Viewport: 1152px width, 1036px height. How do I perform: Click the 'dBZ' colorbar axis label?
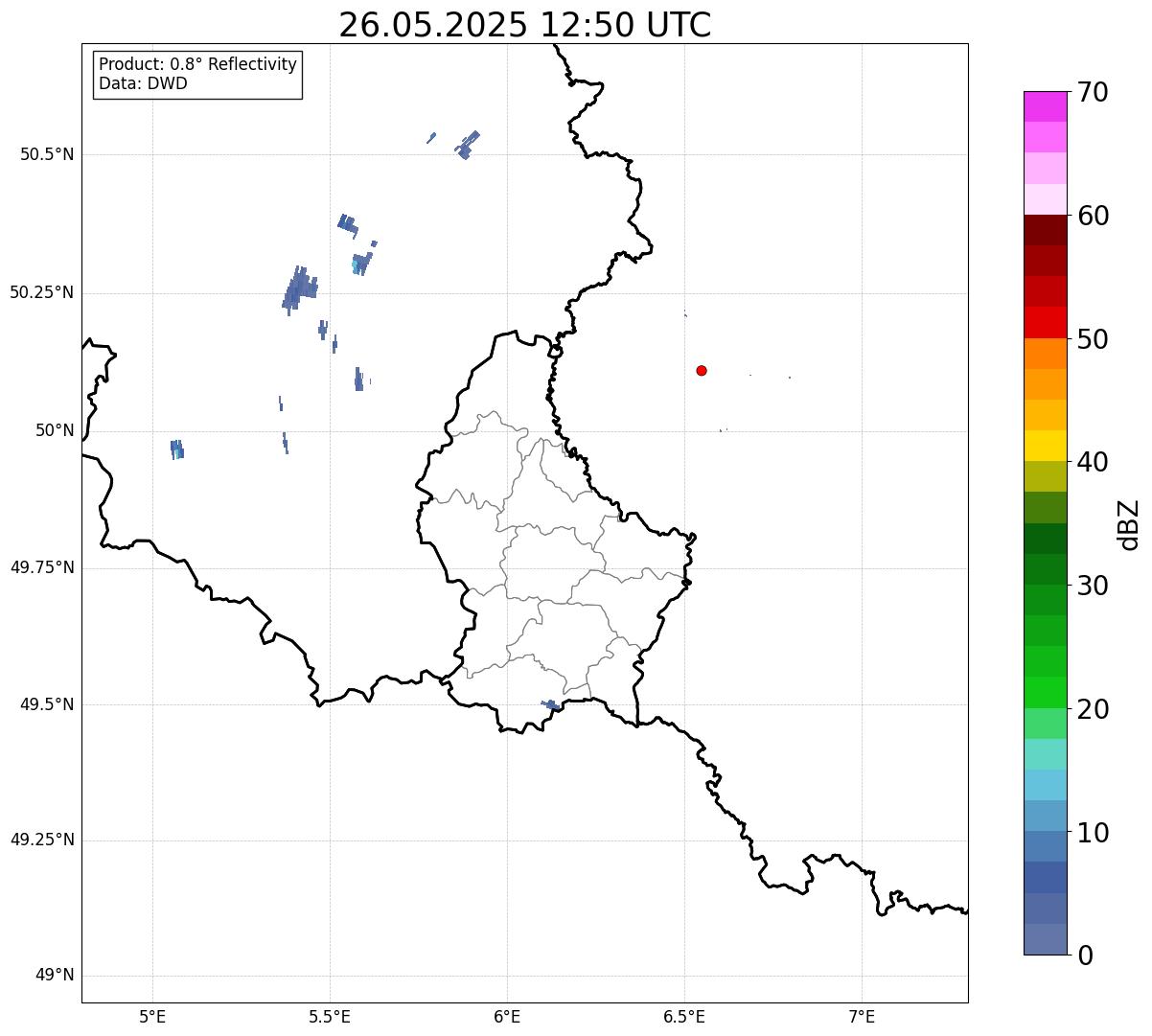[x=1129, y=524]
